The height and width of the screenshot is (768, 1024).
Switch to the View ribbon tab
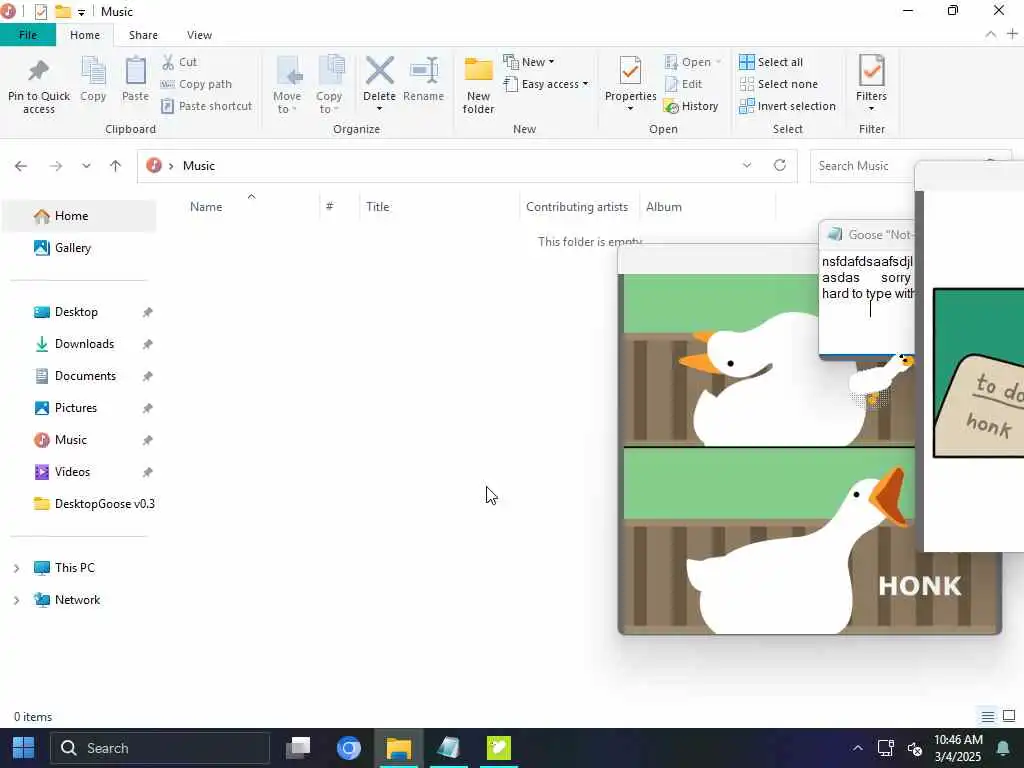pos(199,35)
